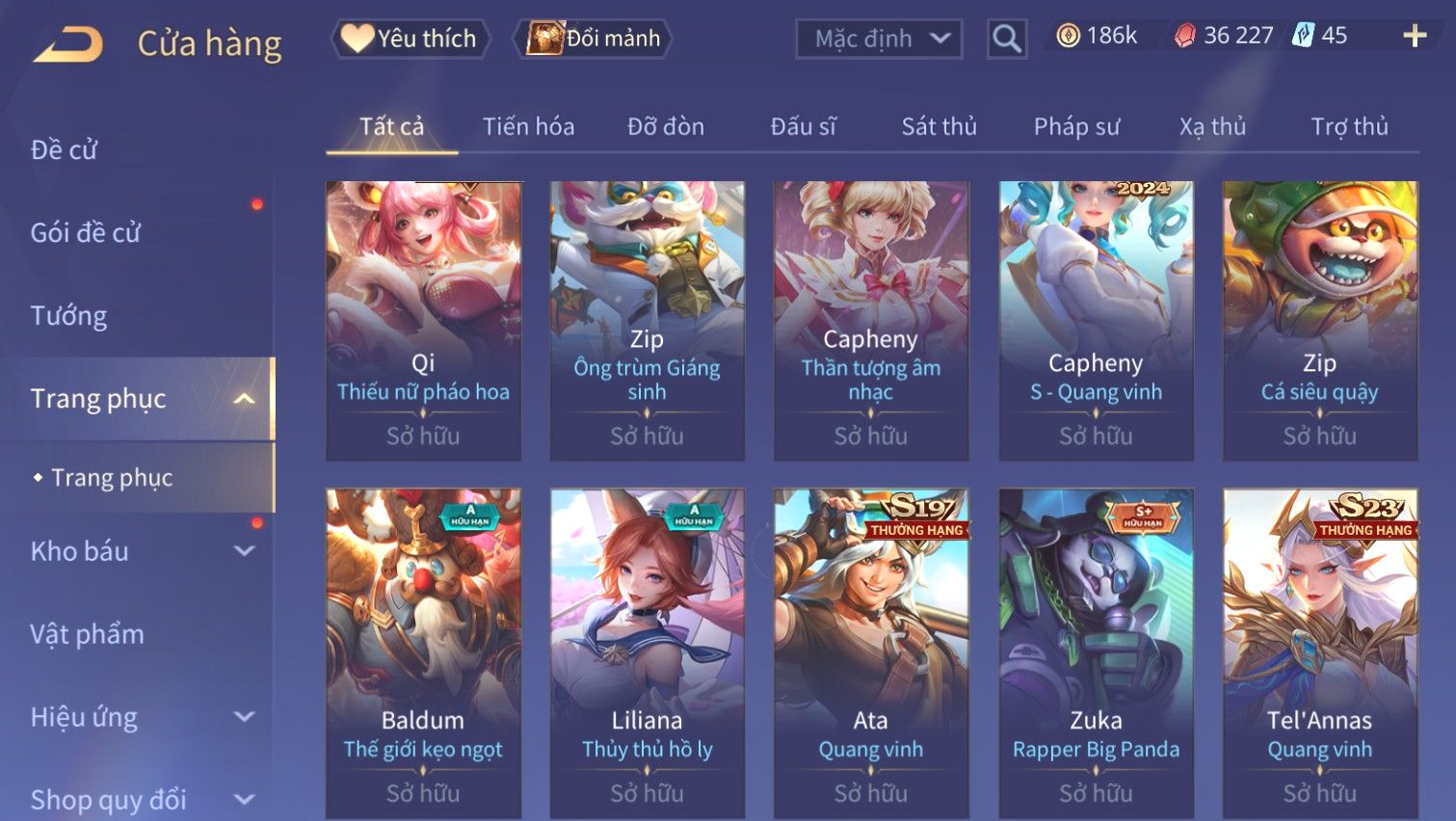1456x821 pixels.
Task: Open Gói đề cử in sidebar
Action: 86,232
